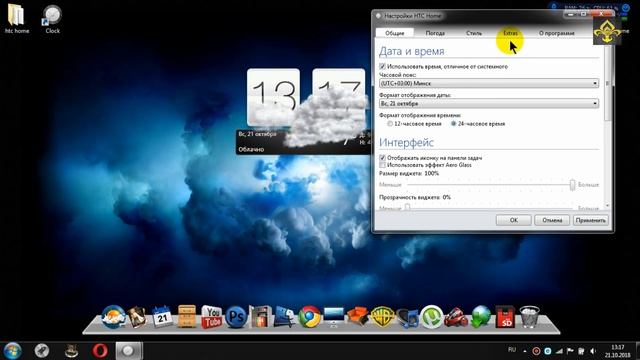Toggle show icon on taskbar checkbox
This screenshot has height=360, width=640.
point(382,158)
